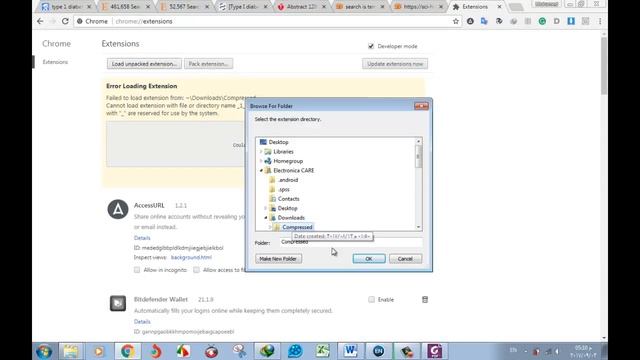This screenshot has width=640, height=360.
Task: Open EndNote from the taskbar
Action: point(378,351)
